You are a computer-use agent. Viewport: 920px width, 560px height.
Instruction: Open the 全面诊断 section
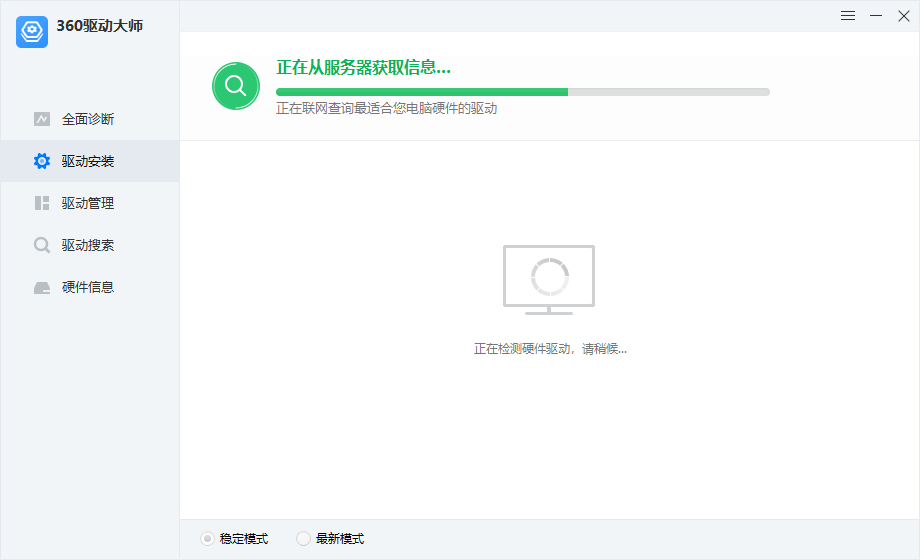pyautogui.click(x=90, y=119)
